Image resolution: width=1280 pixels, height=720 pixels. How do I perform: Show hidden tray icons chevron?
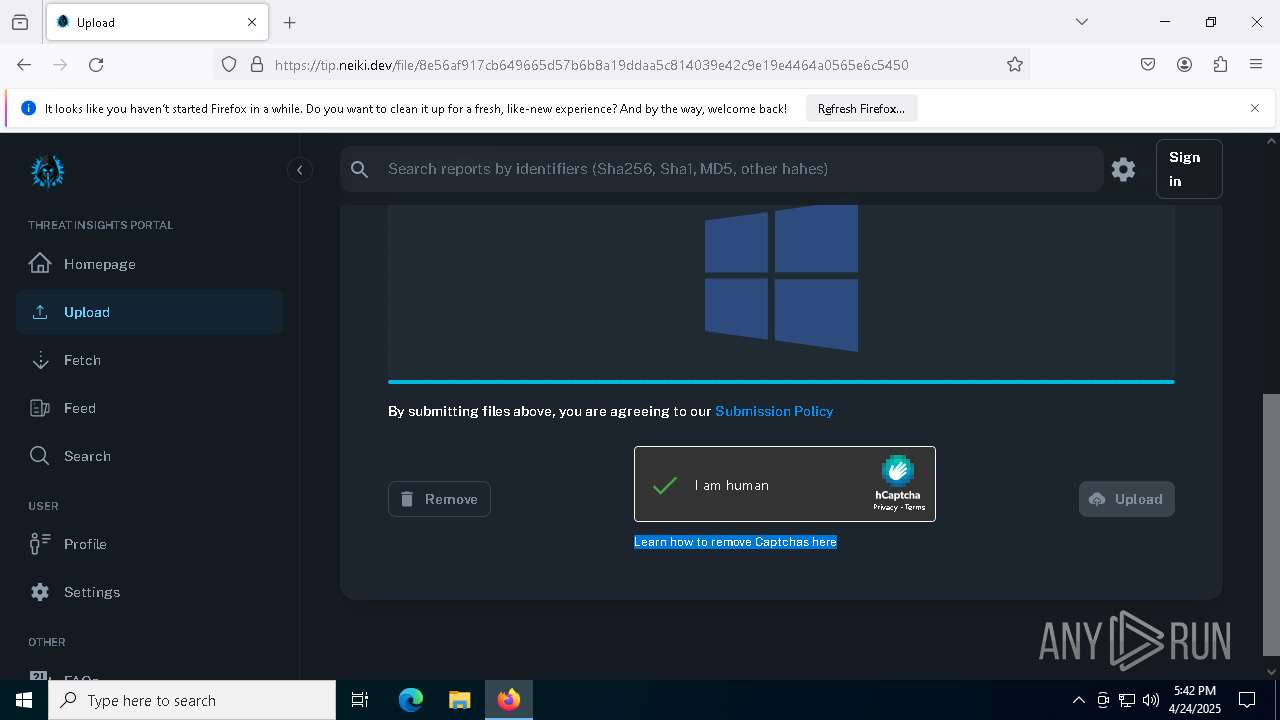pyautogui.click(x=1078, y=700)
